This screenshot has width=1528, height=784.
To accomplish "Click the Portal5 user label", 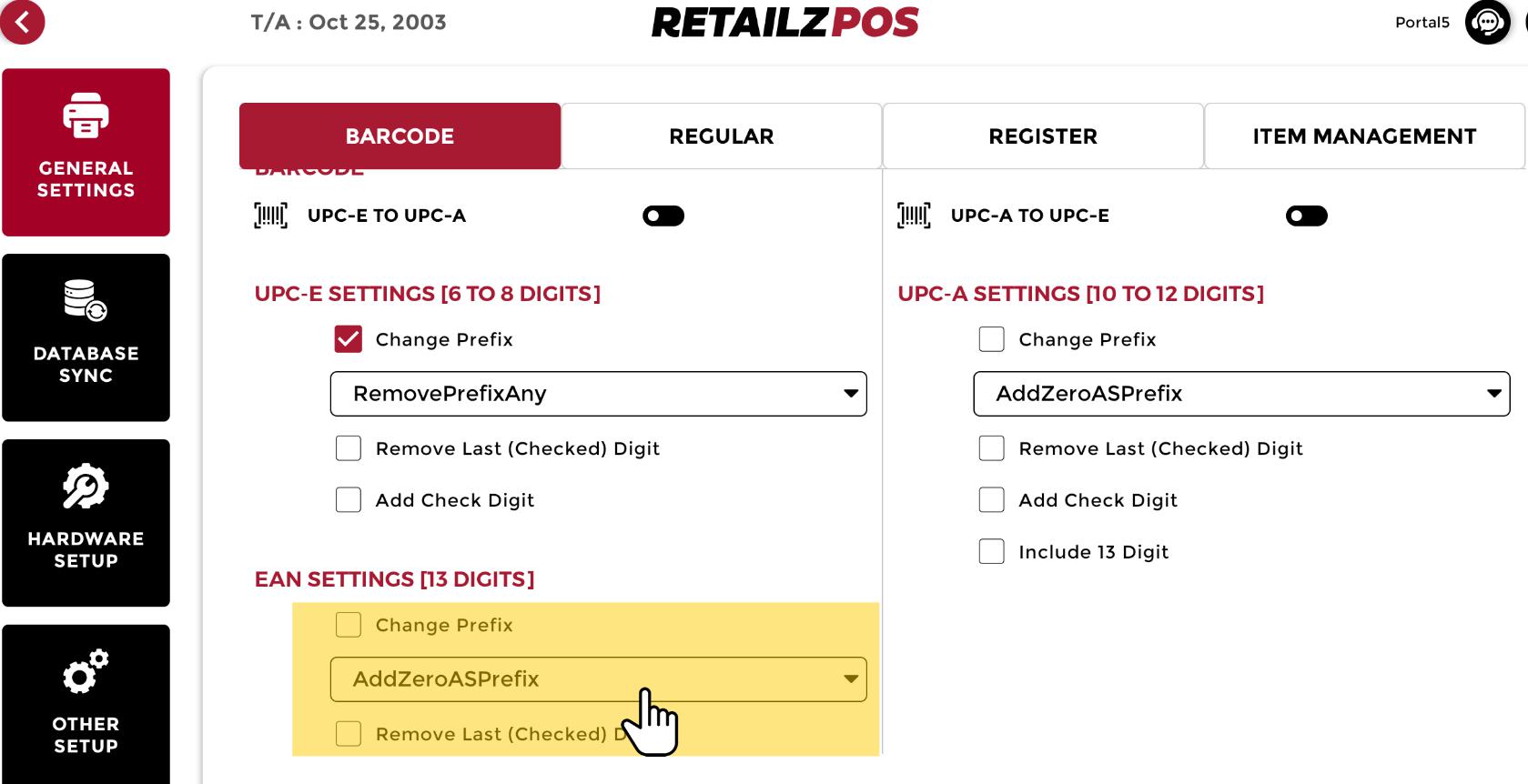I will pos(1422,23).
